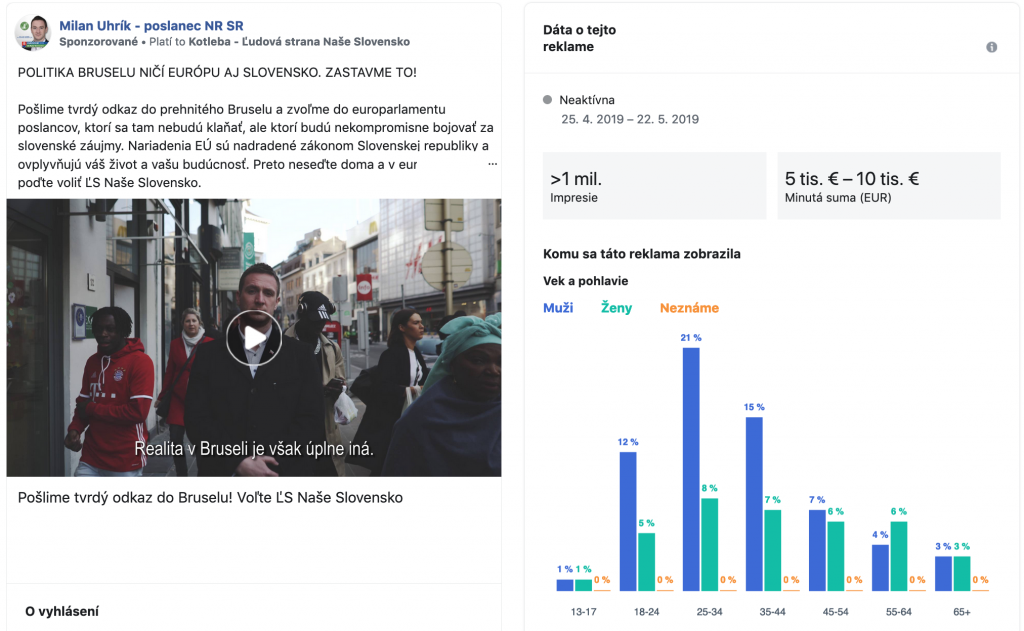
Task: Click the Dáta o tejto reklame heading
Action: tap(579, 38)
